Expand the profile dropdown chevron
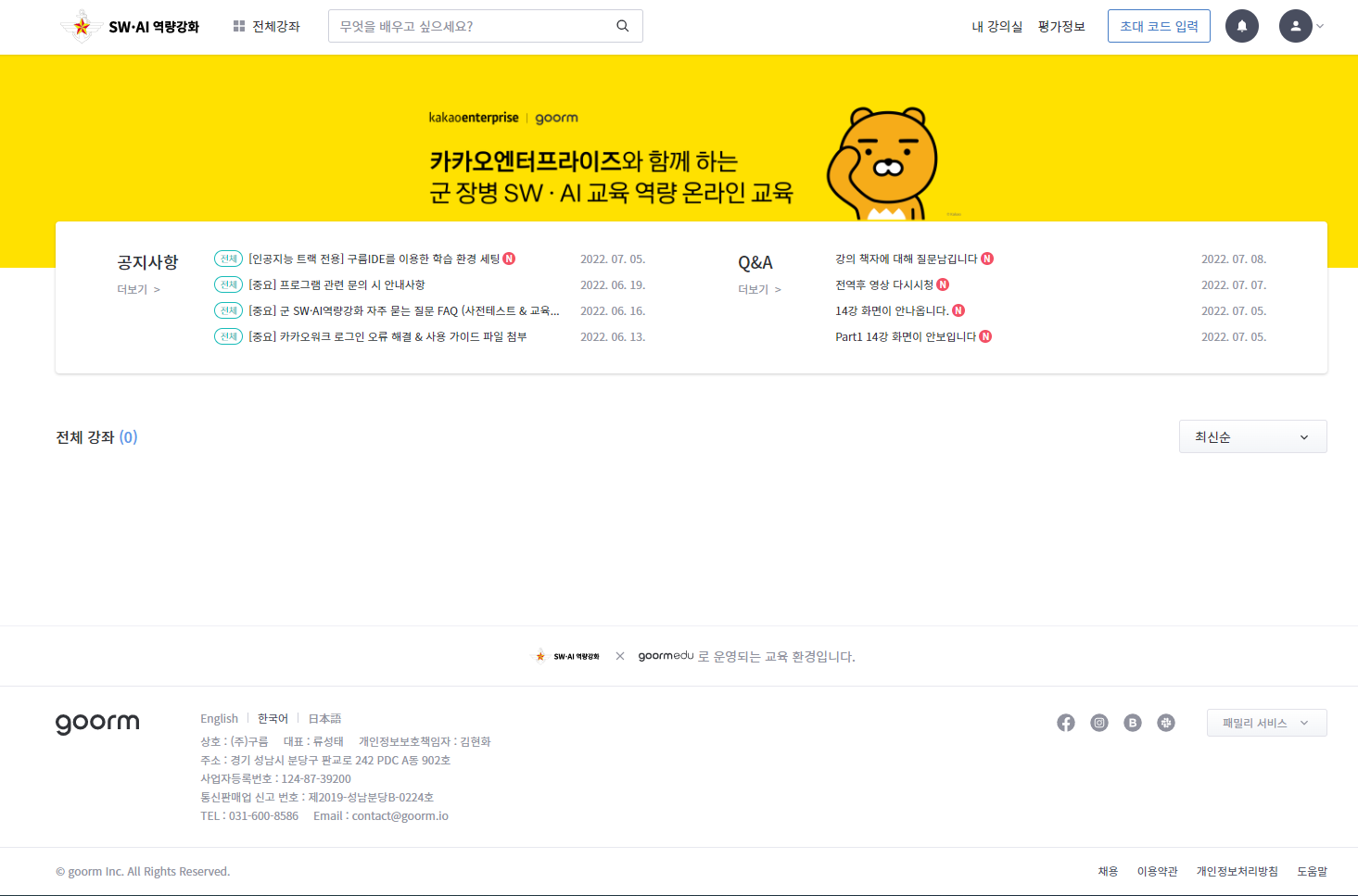The height and width of the screenshot is (896, 1358). (x=1320, y=26)
